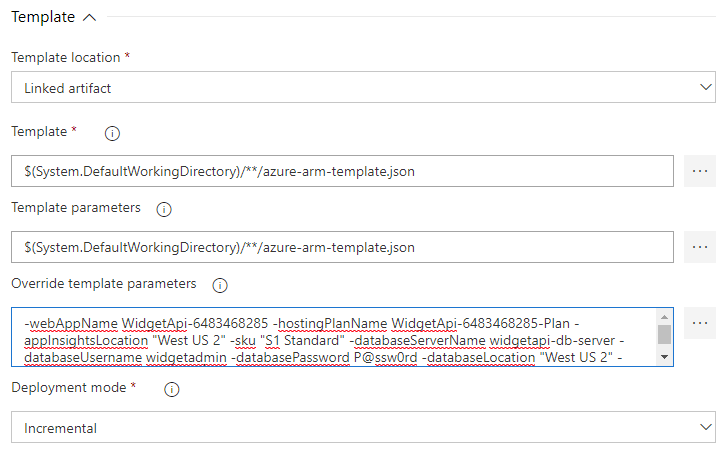Viewport: 723px width, 460px height.
Task: Open the Deployment mode Incremental dropdown
Action: [x=363, y=427]
